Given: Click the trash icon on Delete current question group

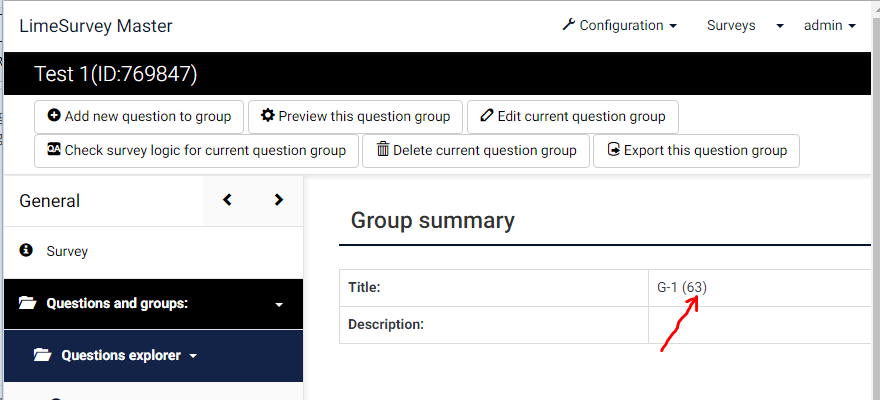Looking at the screenshot, I should pos(382,150).
